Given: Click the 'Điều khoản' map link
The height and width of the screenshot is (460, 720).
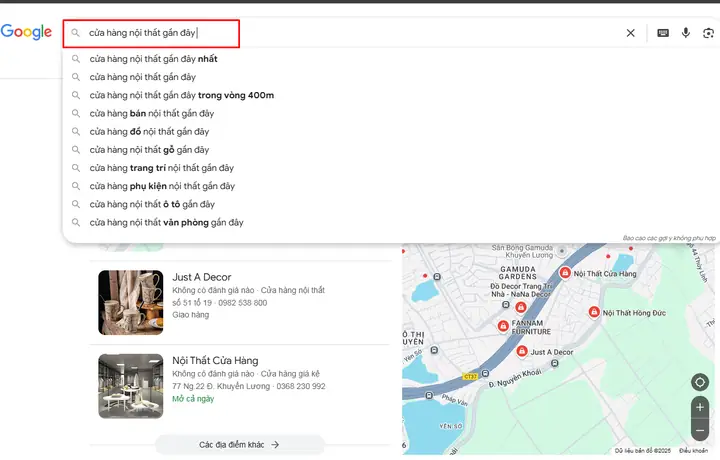Looking at the screenshot, I should (693, 451).
